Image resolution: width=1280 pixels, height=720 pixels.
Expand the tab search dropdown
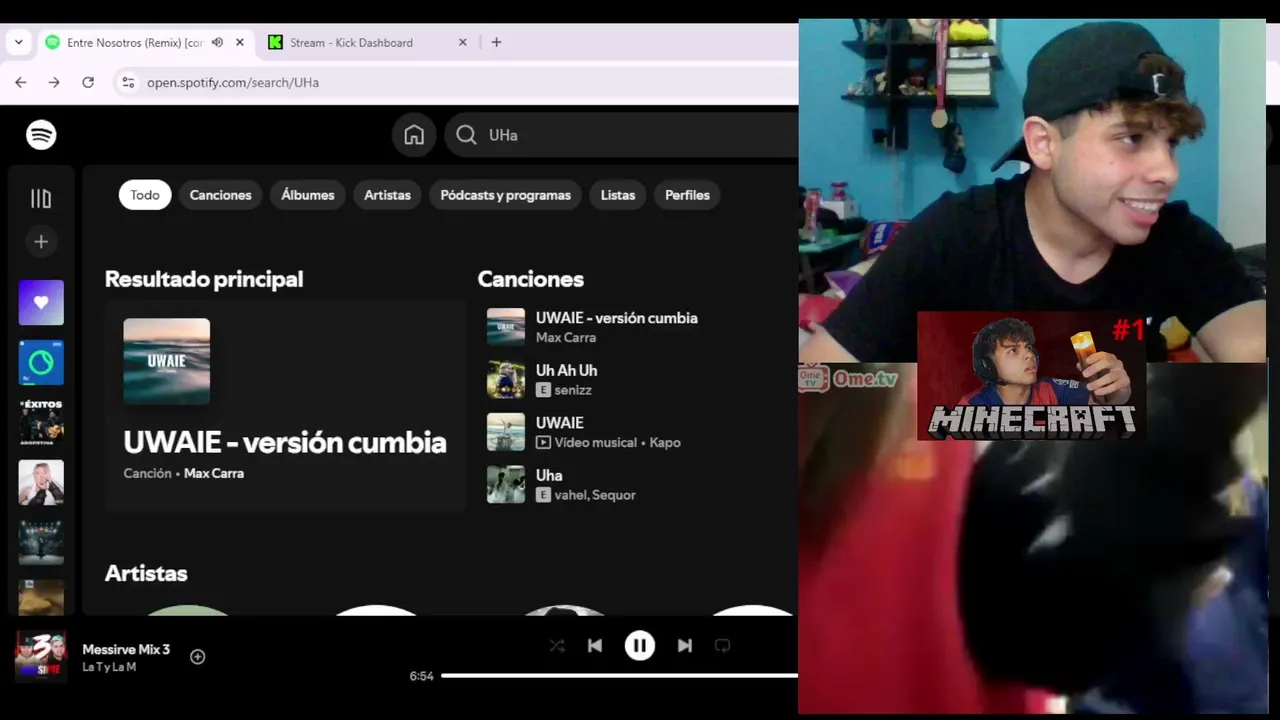[x=18, y=42]
